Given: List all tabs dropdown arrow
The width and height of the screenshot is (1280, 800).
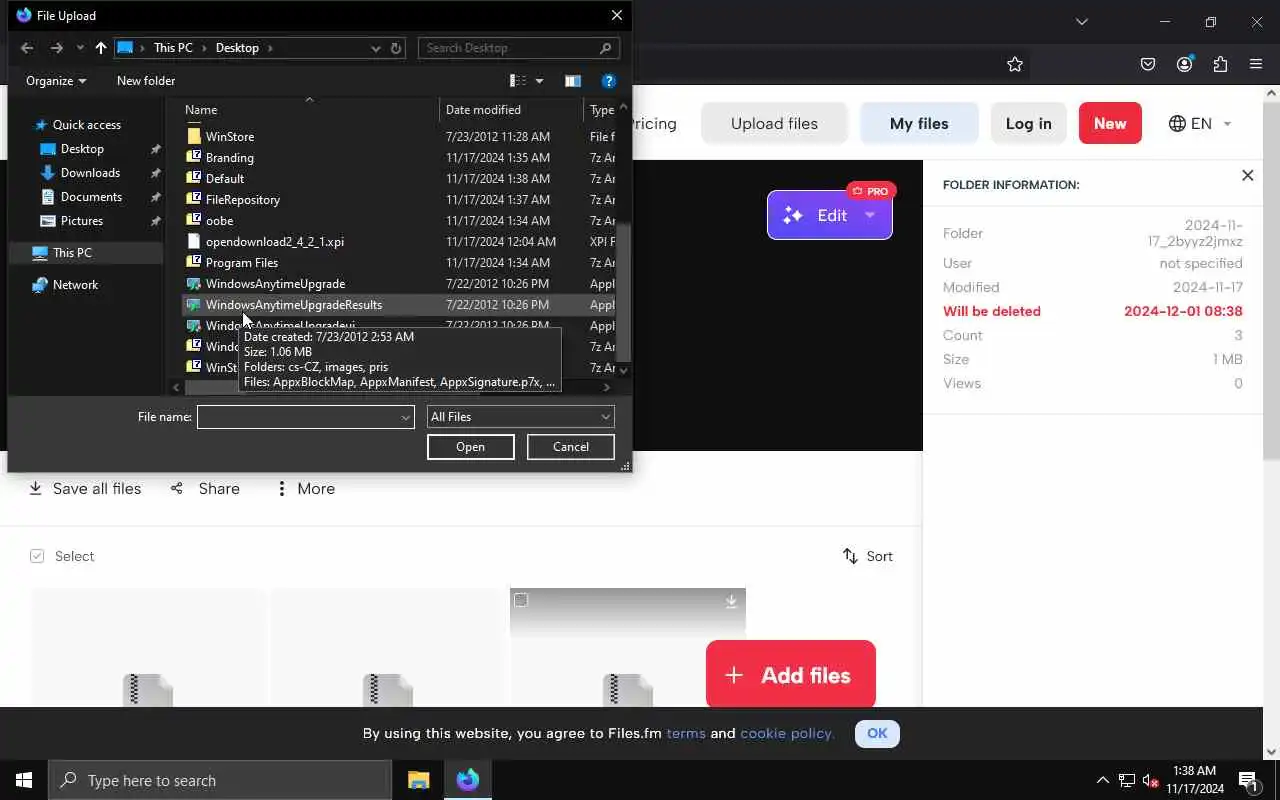Looking at the screenshot, I should [x=1081, y=22].
